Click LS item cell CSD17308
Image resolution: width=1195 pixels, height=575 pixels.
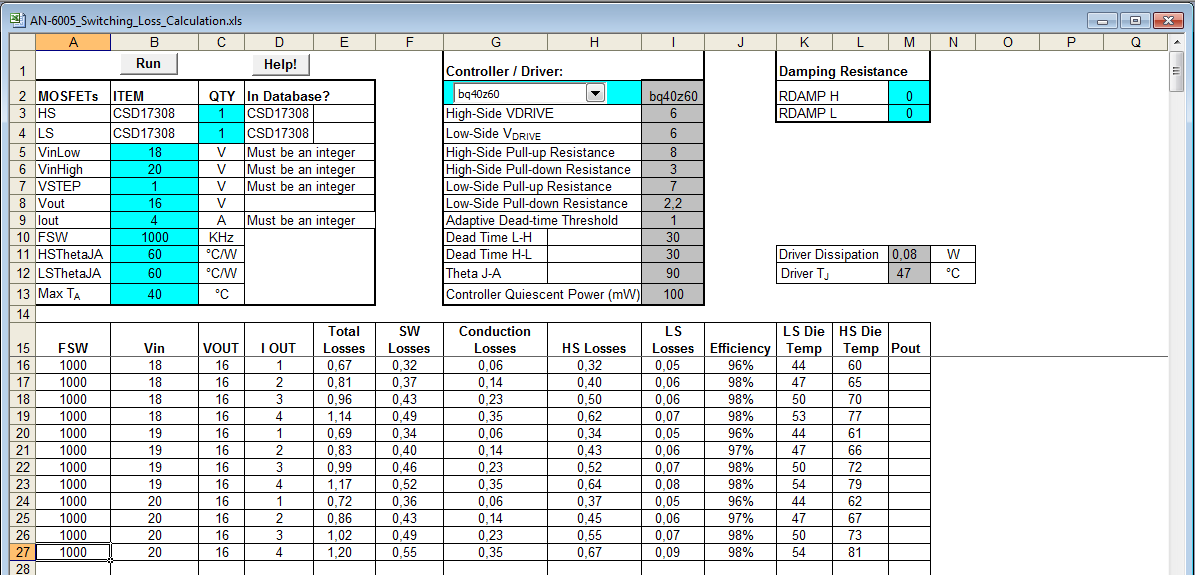click(155, 133)
